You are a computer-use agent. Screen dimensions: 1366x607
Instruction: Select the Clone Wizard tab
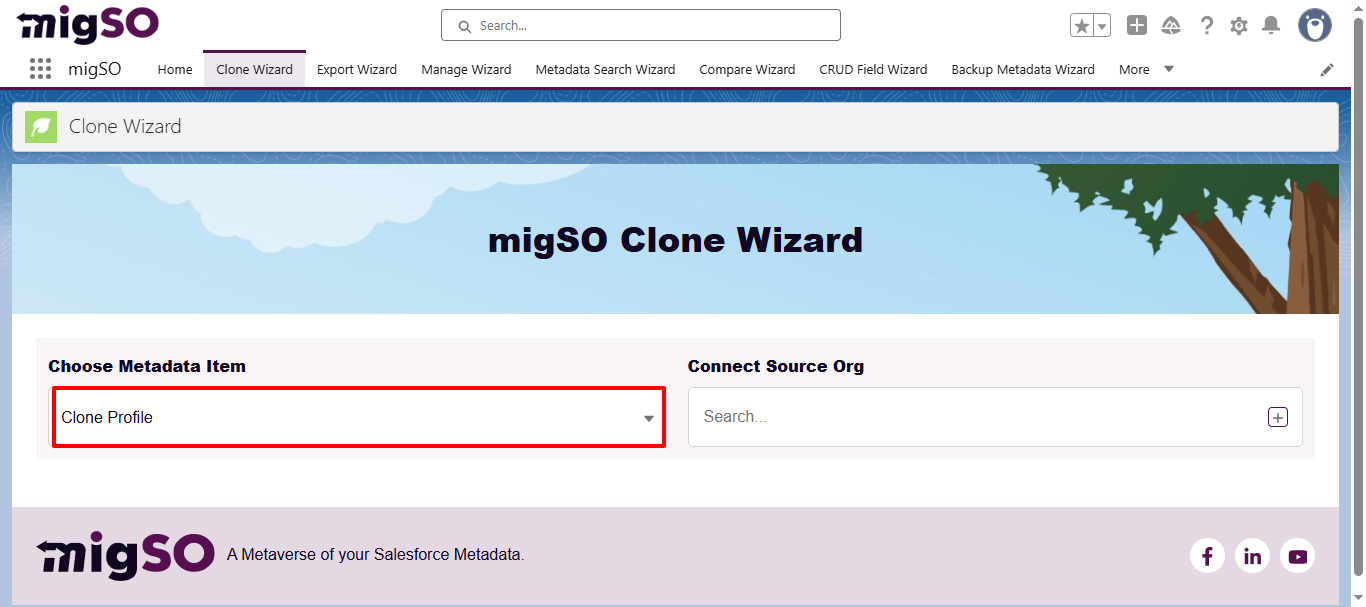pos(254,69)
